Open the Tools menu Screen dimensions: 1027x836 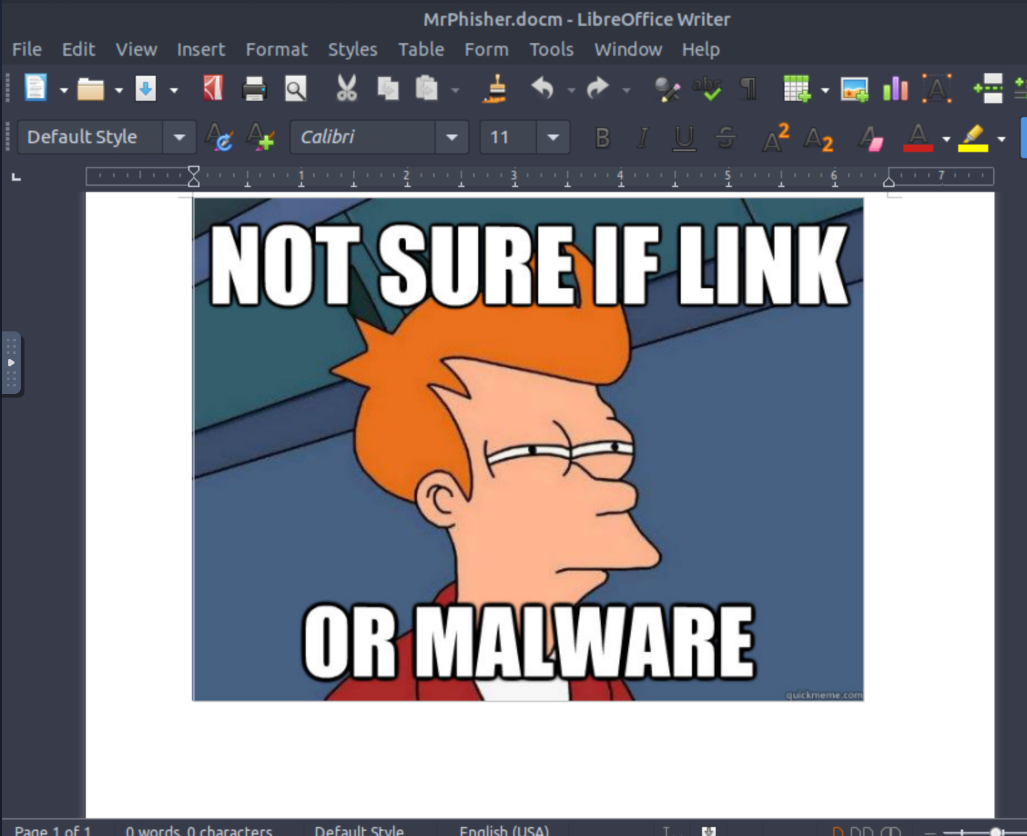point(551,49)
